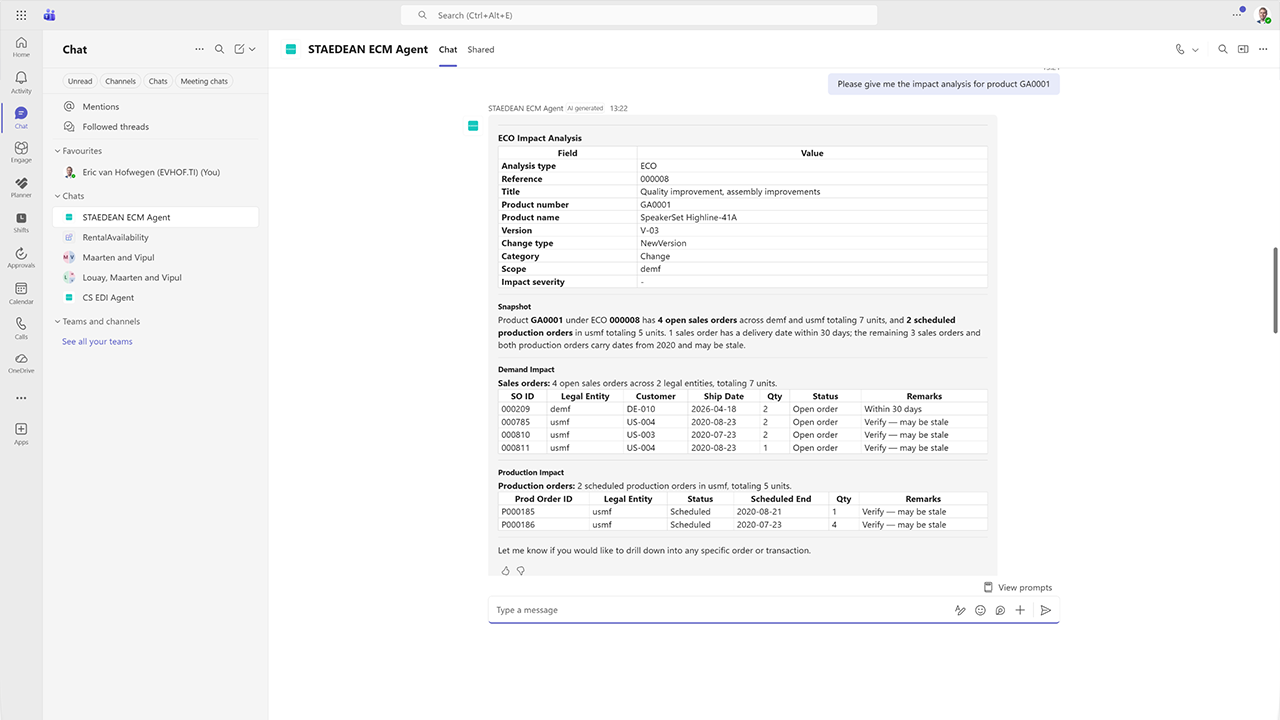The height and width of the screenshot is (720, 1280).
Task: Give a thumbs down to the agent reply
Action: click(520, 571)
